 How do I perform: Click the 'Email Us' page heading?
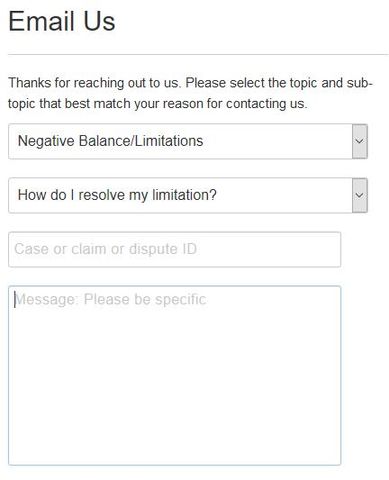62,21
